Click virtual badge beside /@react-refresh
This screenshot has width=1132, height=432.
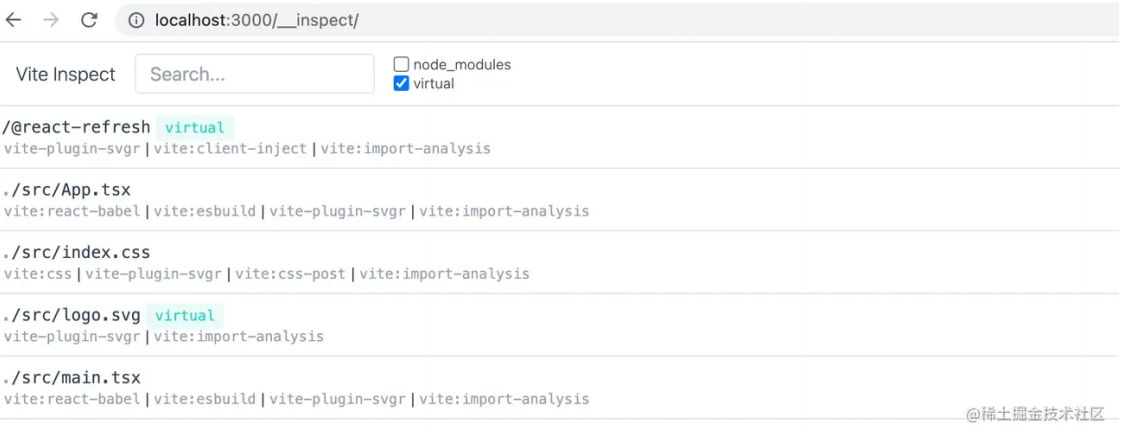[x=195, y=128]
